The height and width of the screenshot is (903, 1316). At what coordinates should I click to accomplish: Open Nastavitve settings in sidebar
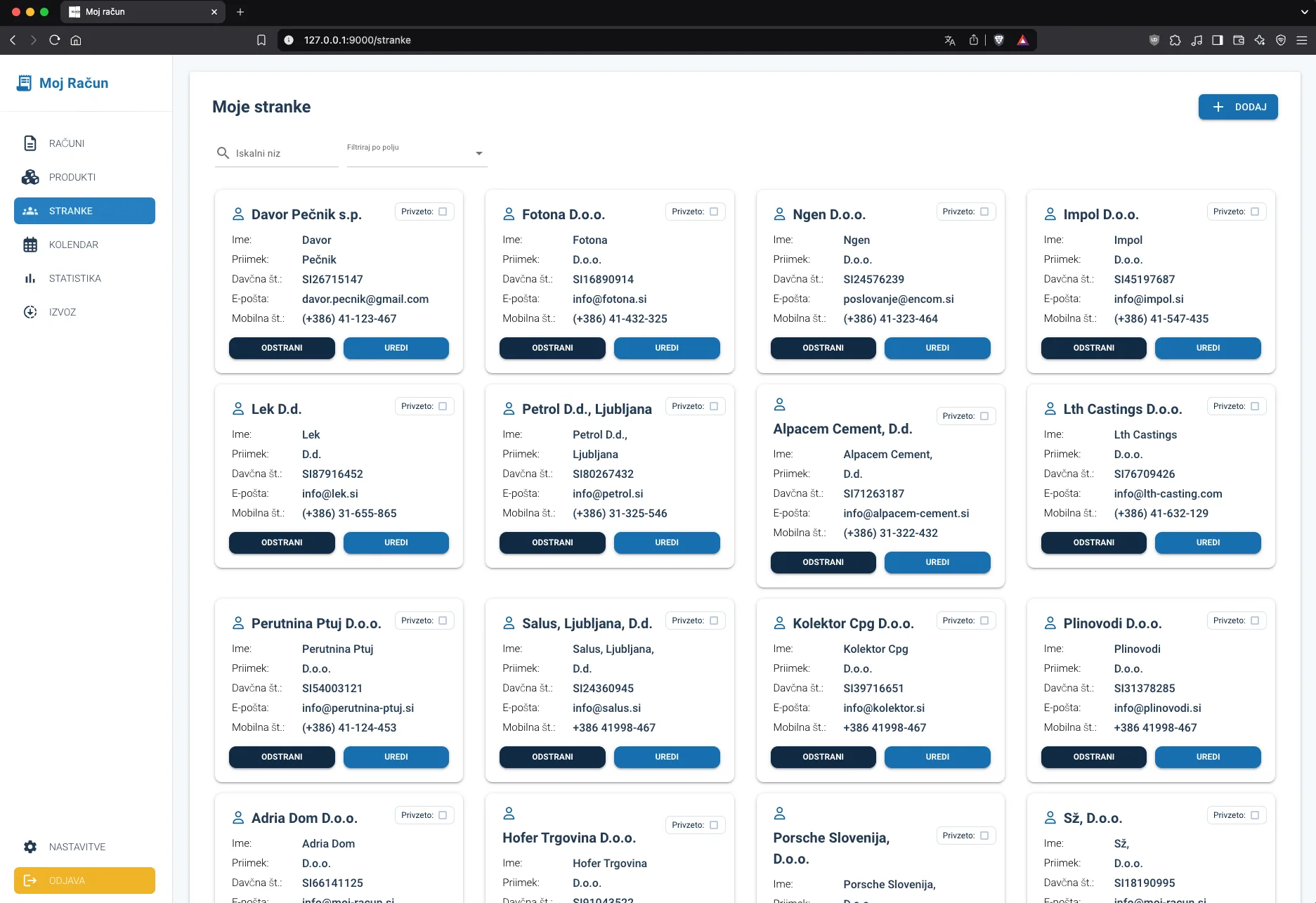(x=84, y=847)
